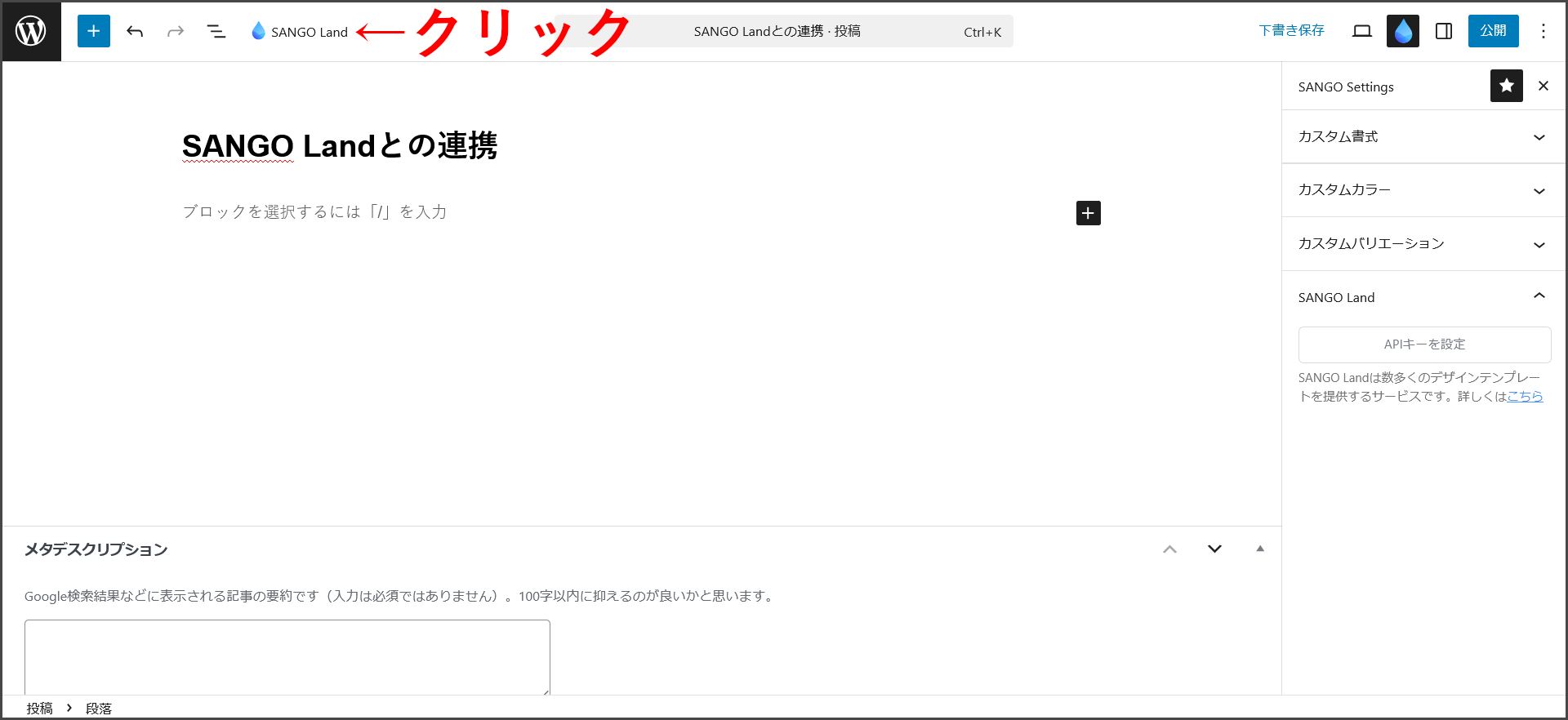Toggle the settings sidebar panel icon
This screenshot has width=1568, height=720.
coord(1444,31)
